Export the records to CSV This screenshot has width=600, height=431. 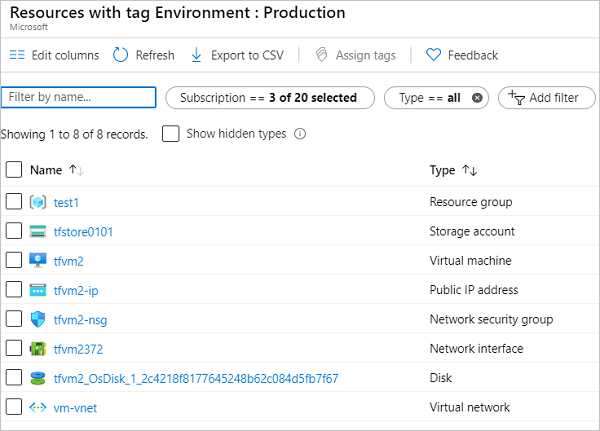pyautogui.click(x=237, y=55)
